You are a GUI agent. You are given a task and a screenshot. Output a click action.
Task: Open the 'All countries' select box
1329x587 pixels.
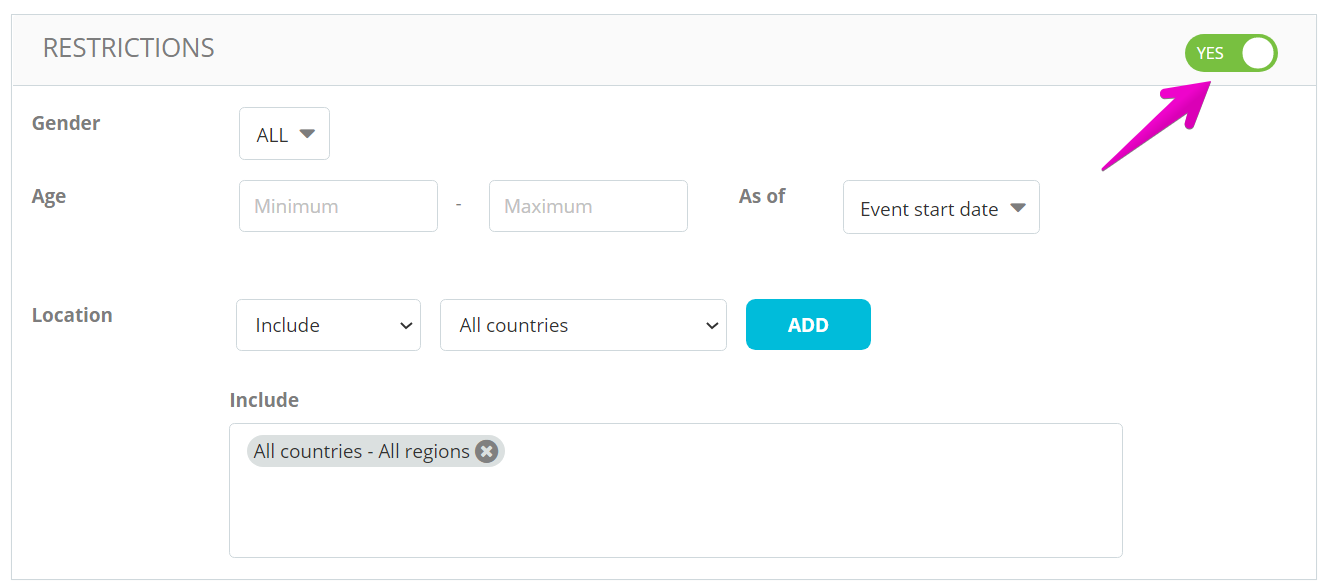click(583, 325)
